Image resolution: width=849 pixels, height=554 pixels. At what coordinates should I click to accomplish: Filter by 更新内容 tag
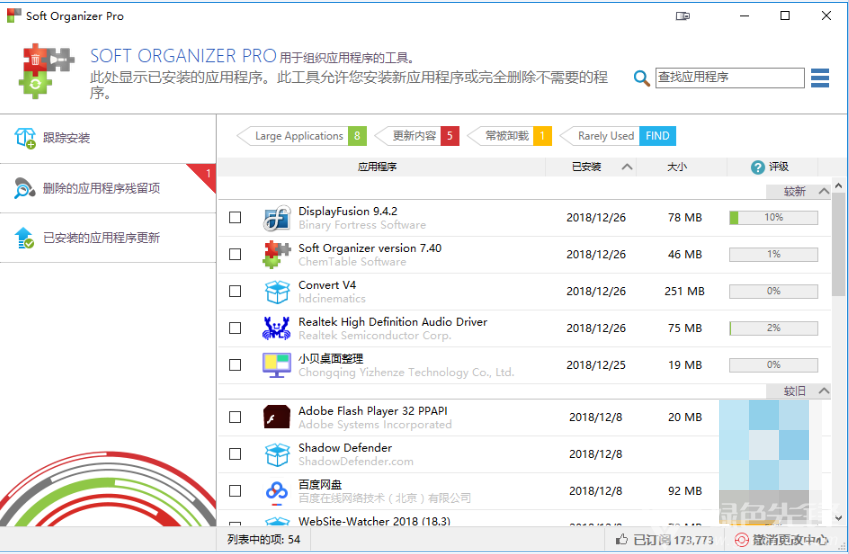coord(417,136)
